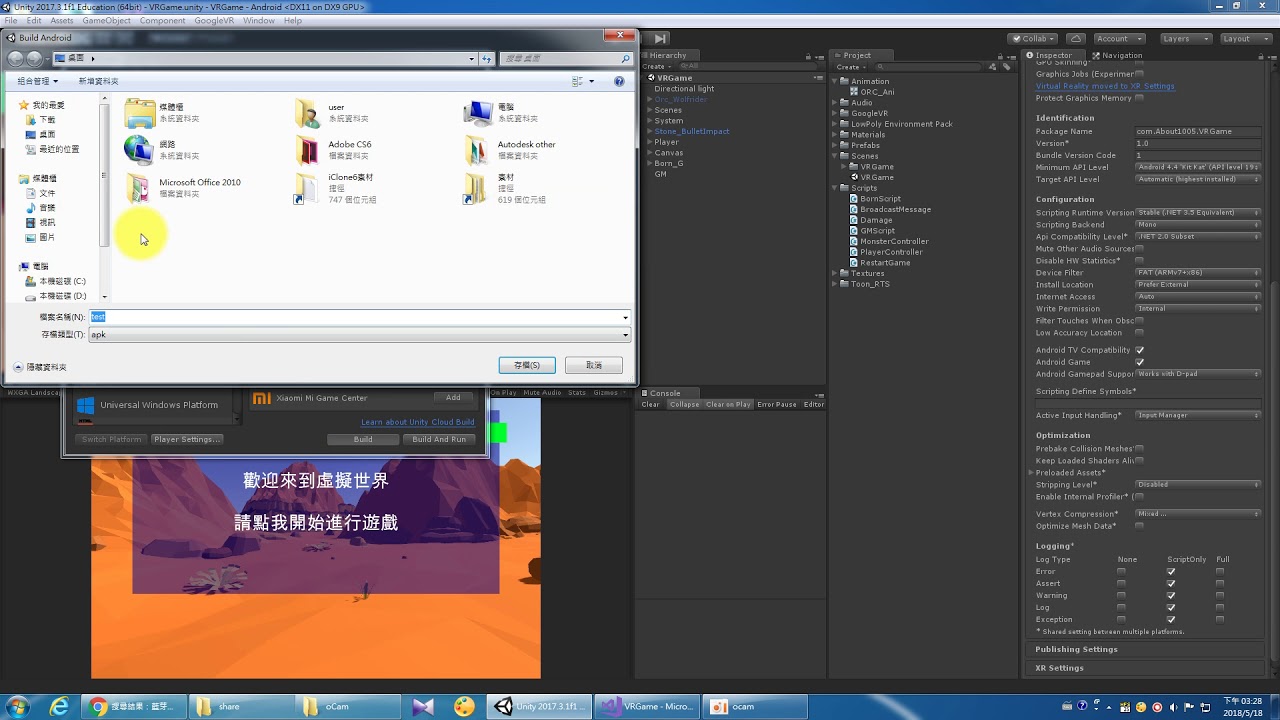Open the GoogleVR menu
1280x720 pixels.
pyautogui.click(x=214, y=20)
